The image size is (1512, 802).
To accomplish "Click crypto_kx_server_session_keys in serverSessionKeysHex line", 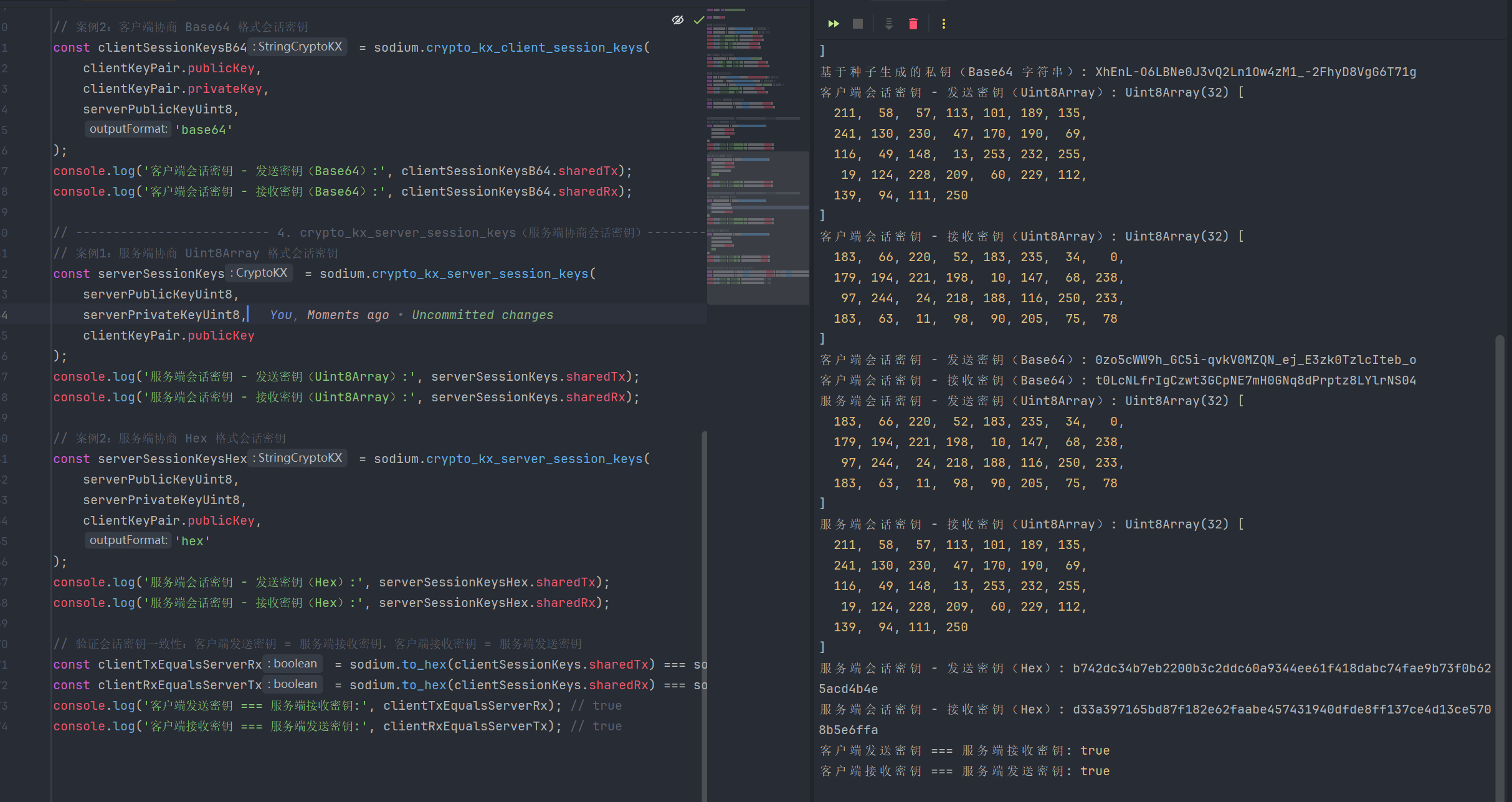I will click(x=534, y=459).
